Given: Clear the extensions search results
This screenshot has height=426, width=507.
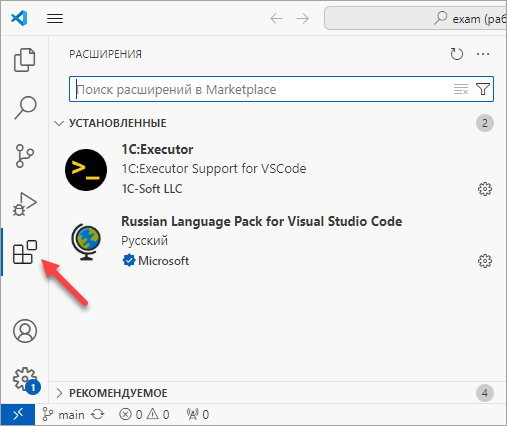Looking at the screenshot, I should pos(461,89).
